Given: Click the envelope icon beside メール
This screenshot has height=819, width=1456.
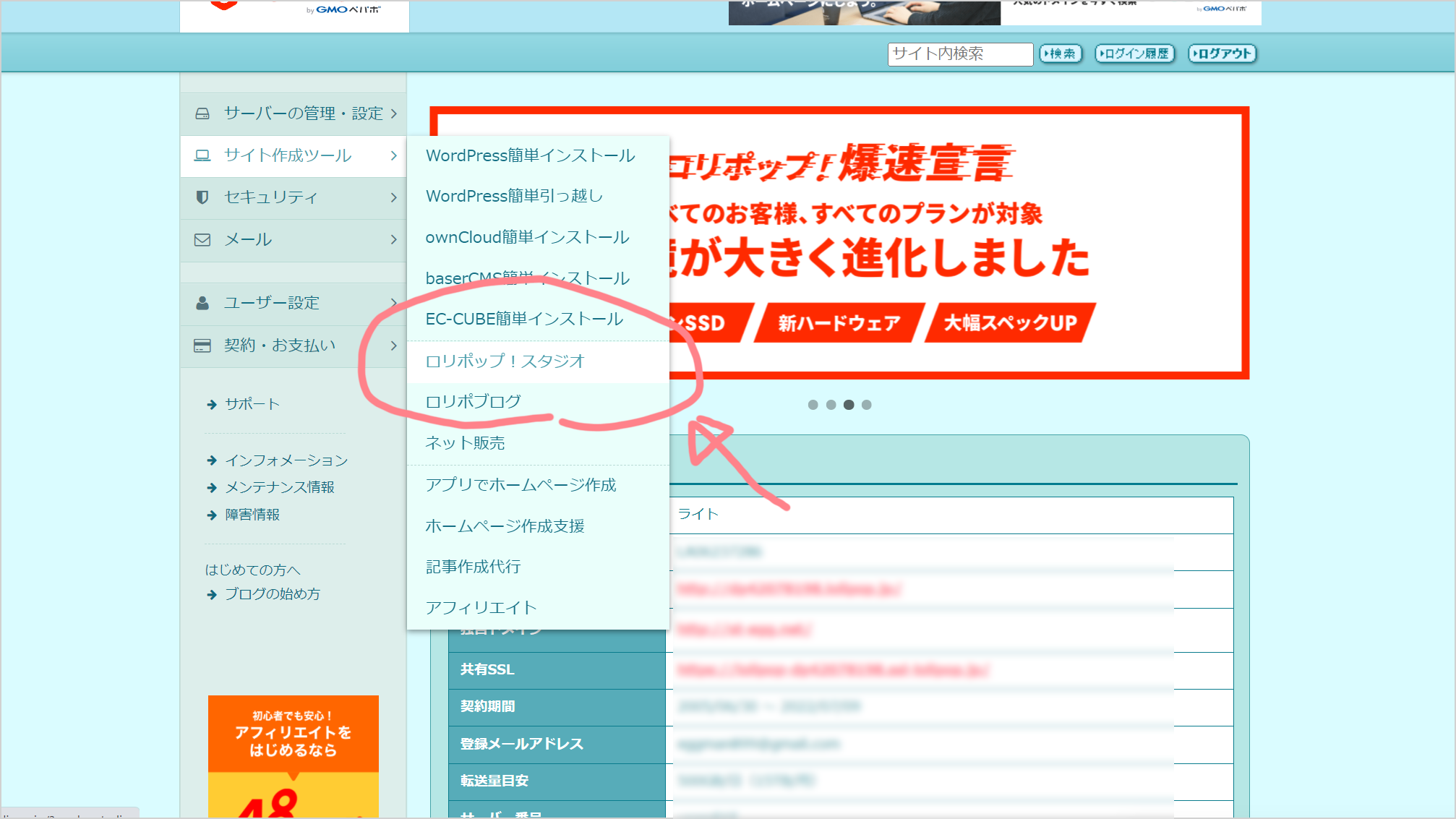Looking at the screenshot, I should pos(202,239).
